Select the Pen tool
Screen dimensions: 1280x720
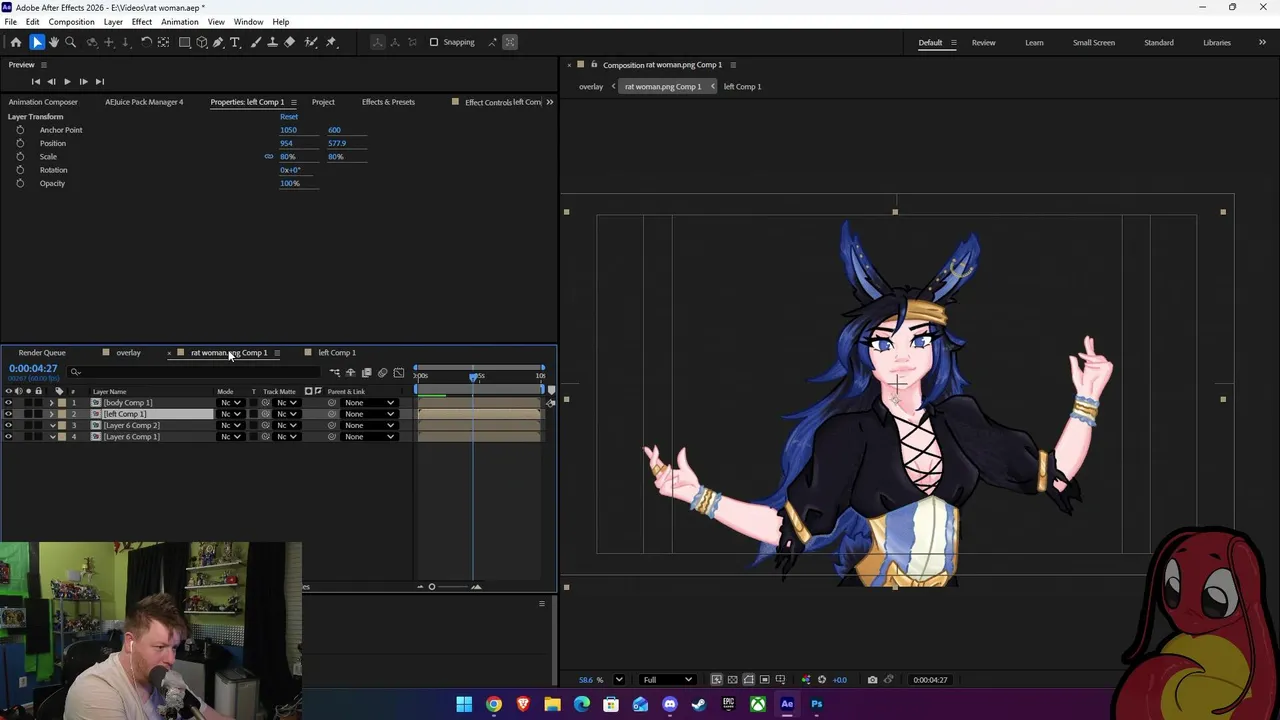(218, 42)
